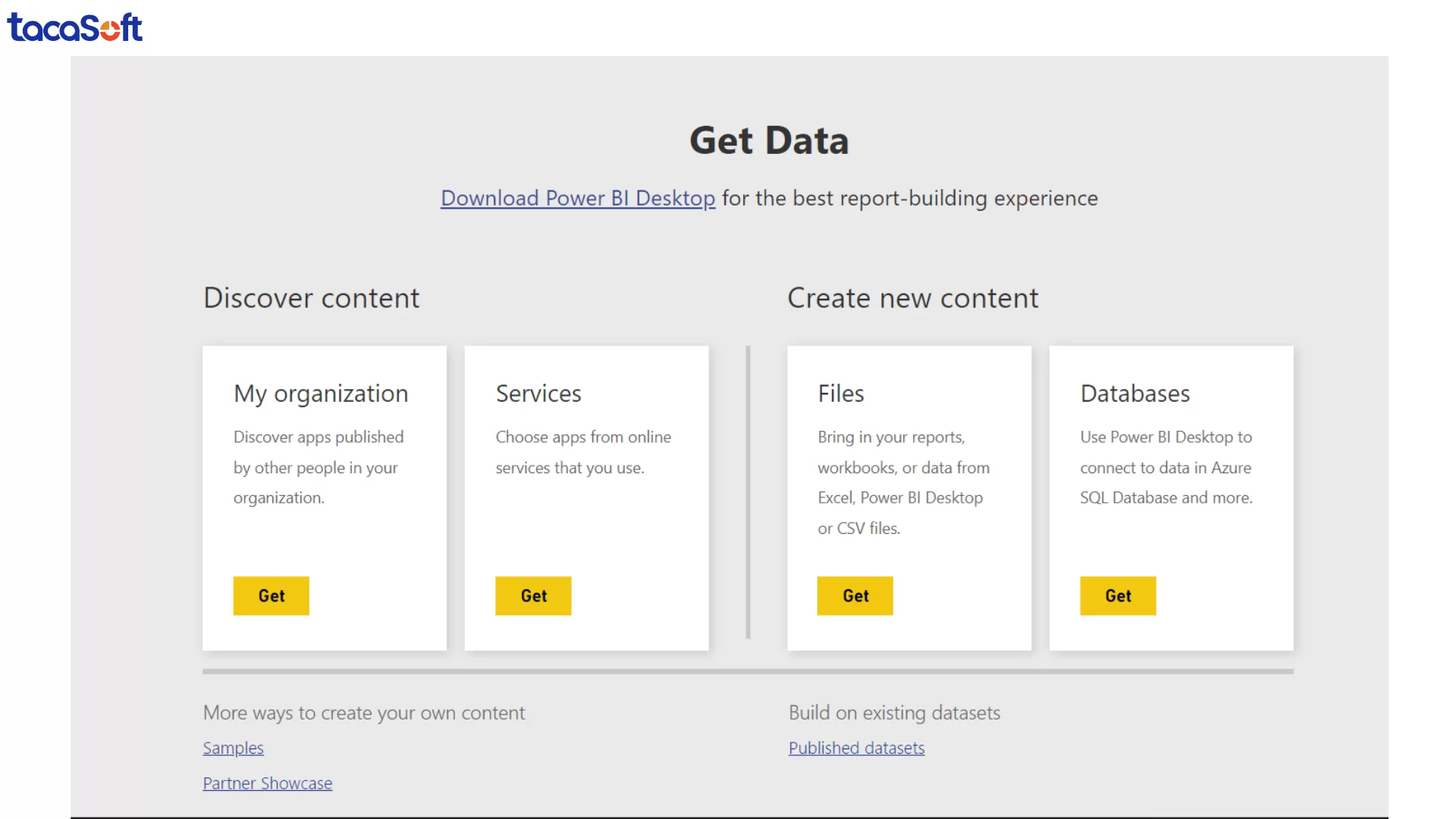The image size is (1456, 819).
Task: Click the Get Data page heading
Action: click(x=769, y=140)
